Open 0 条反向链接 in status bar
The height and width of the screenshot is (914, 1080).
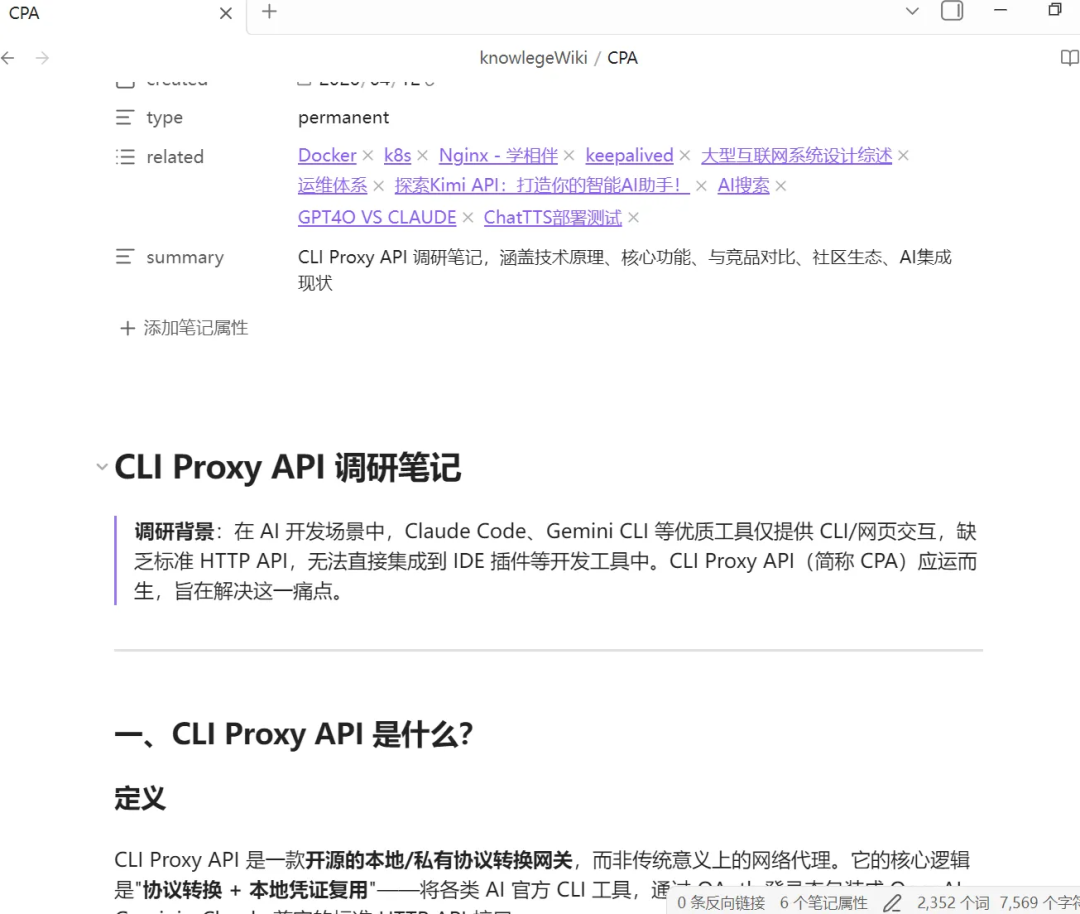[x=720, y=903]
